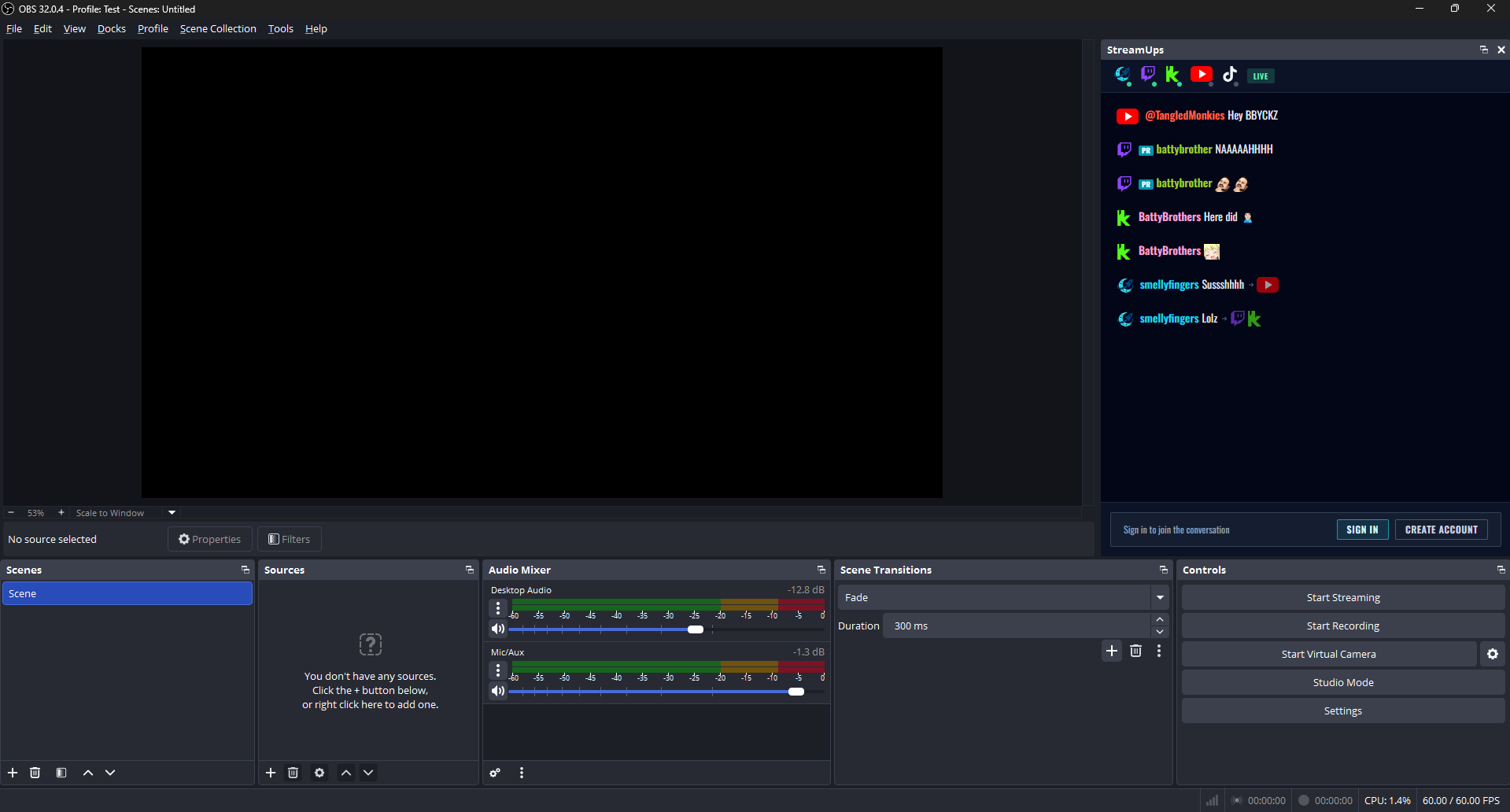The width and height of the screenshot is (1510, 812).
Task: Float the Scenes dock with its pop-out icon
Action: tap(245, 570)
